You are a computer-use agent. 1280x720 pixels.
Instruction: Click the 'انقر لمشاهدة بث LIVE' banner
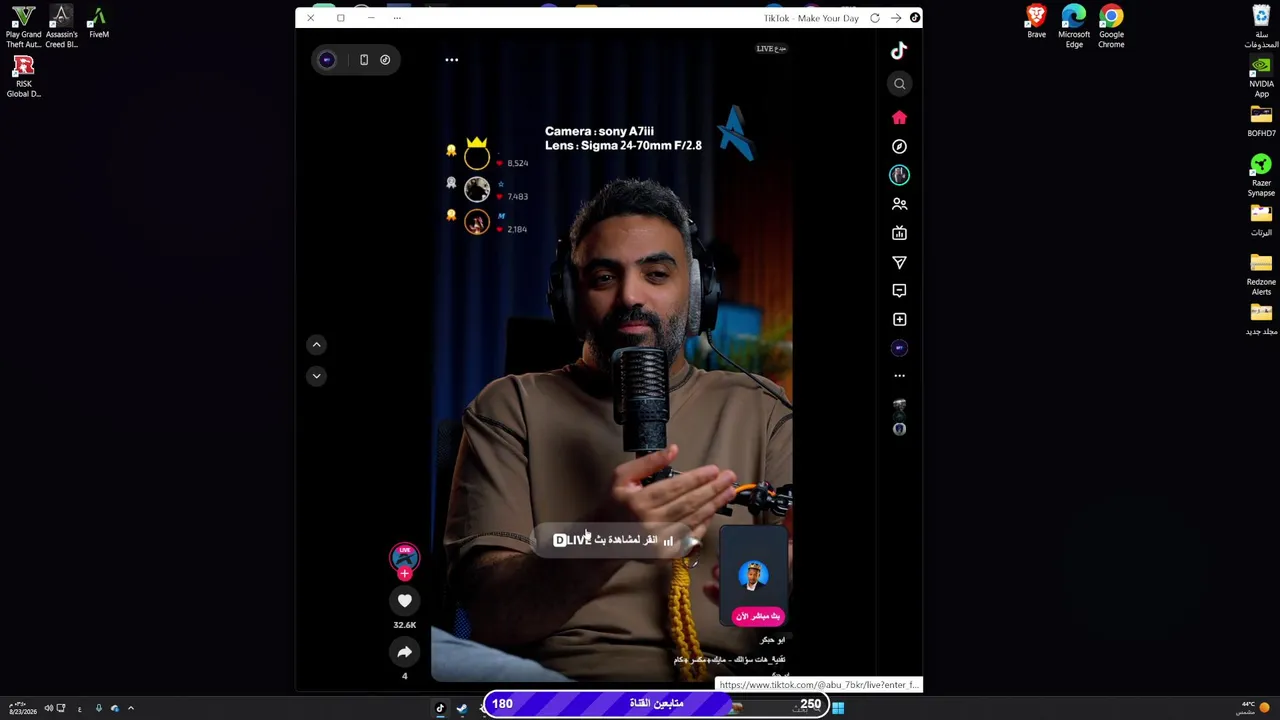pyautogui.click(x=612, y=540)
